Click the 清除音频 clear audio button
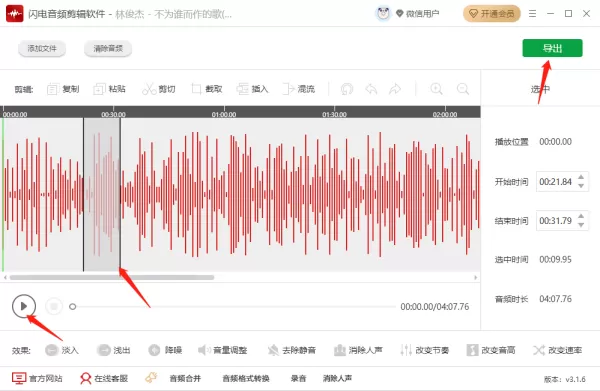The height and width of the screenshot is (391, 600). coord(108,49)
